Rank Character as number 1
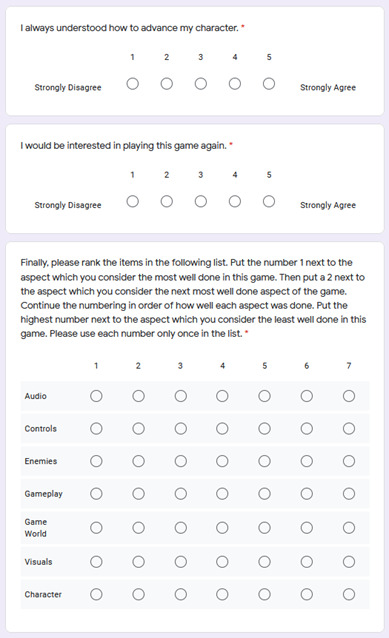 coord(96,594)
